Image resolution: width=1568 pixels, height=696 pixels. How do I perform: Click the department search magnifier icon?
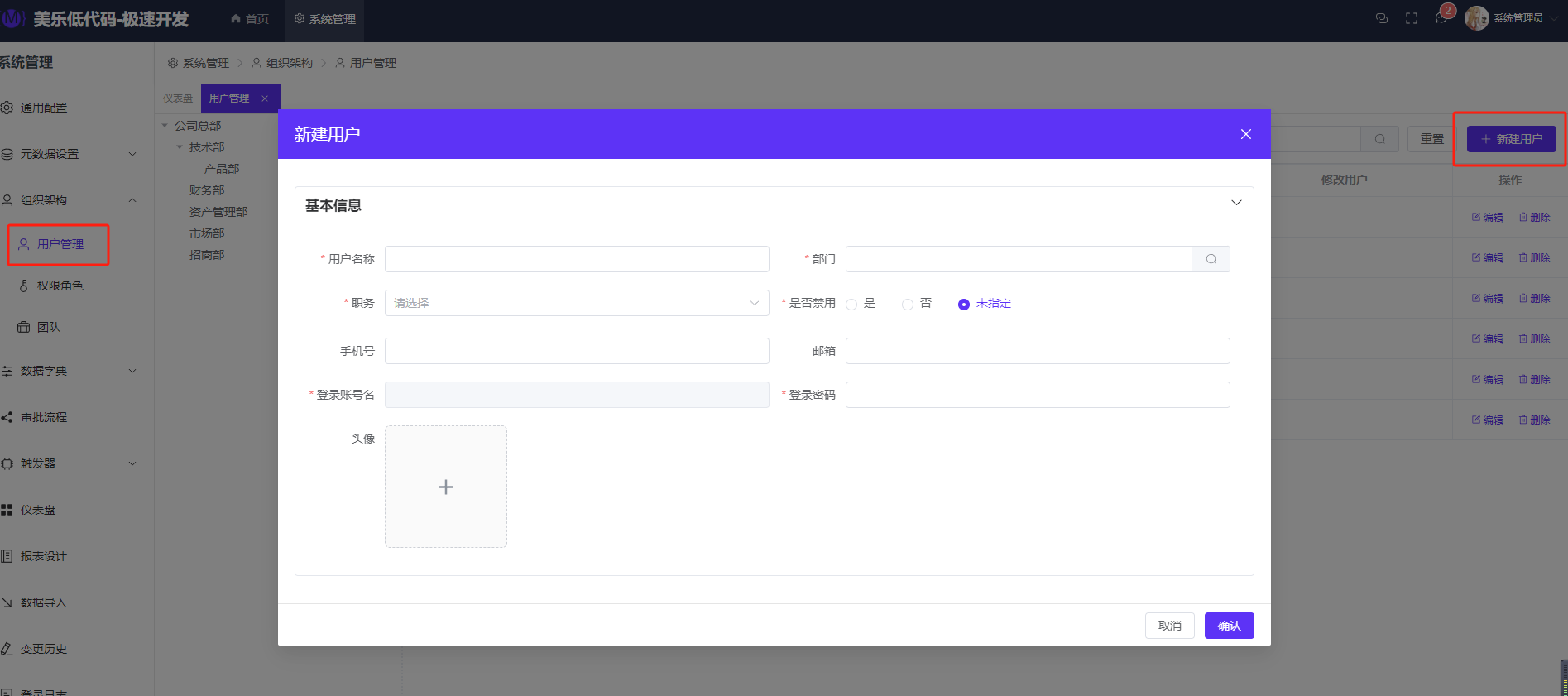pos(1211,259)
